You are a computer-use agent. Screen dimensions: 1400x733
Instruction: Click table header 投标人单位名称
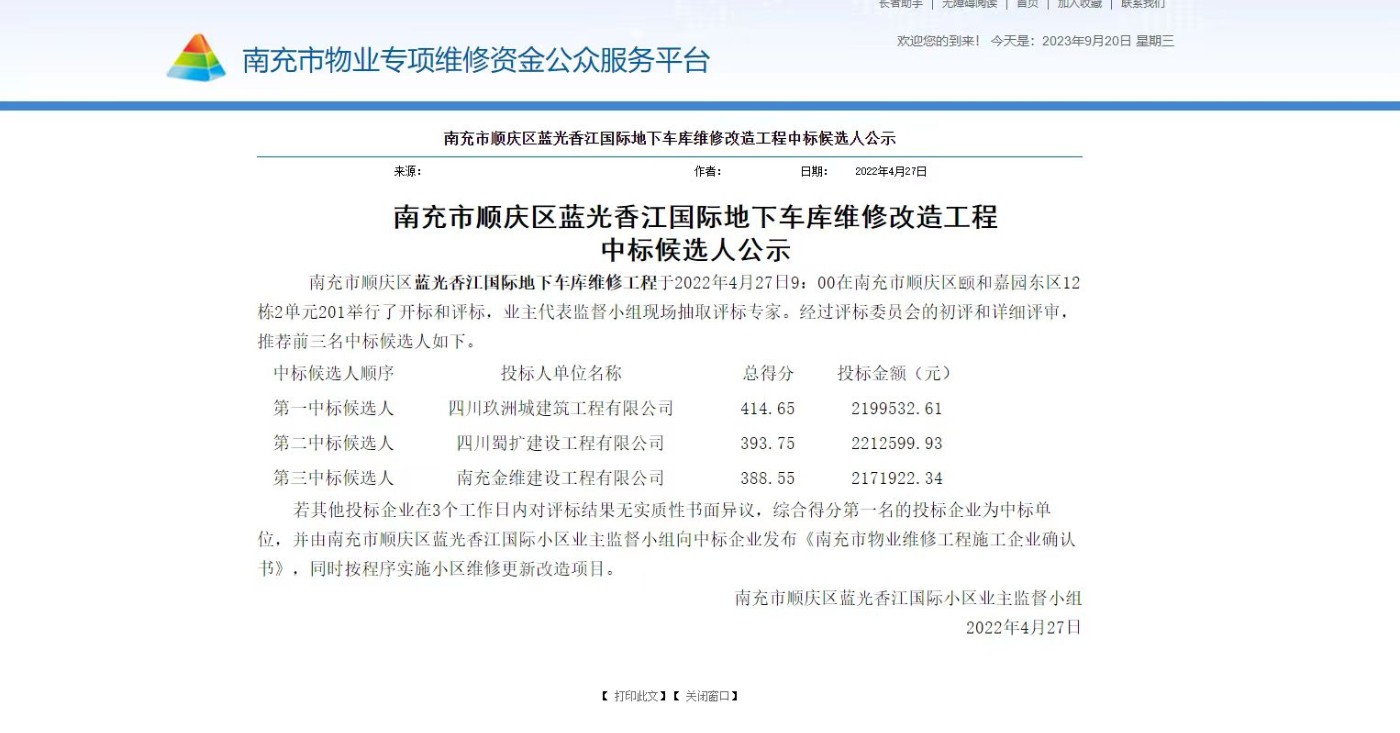tap(561, 373)
